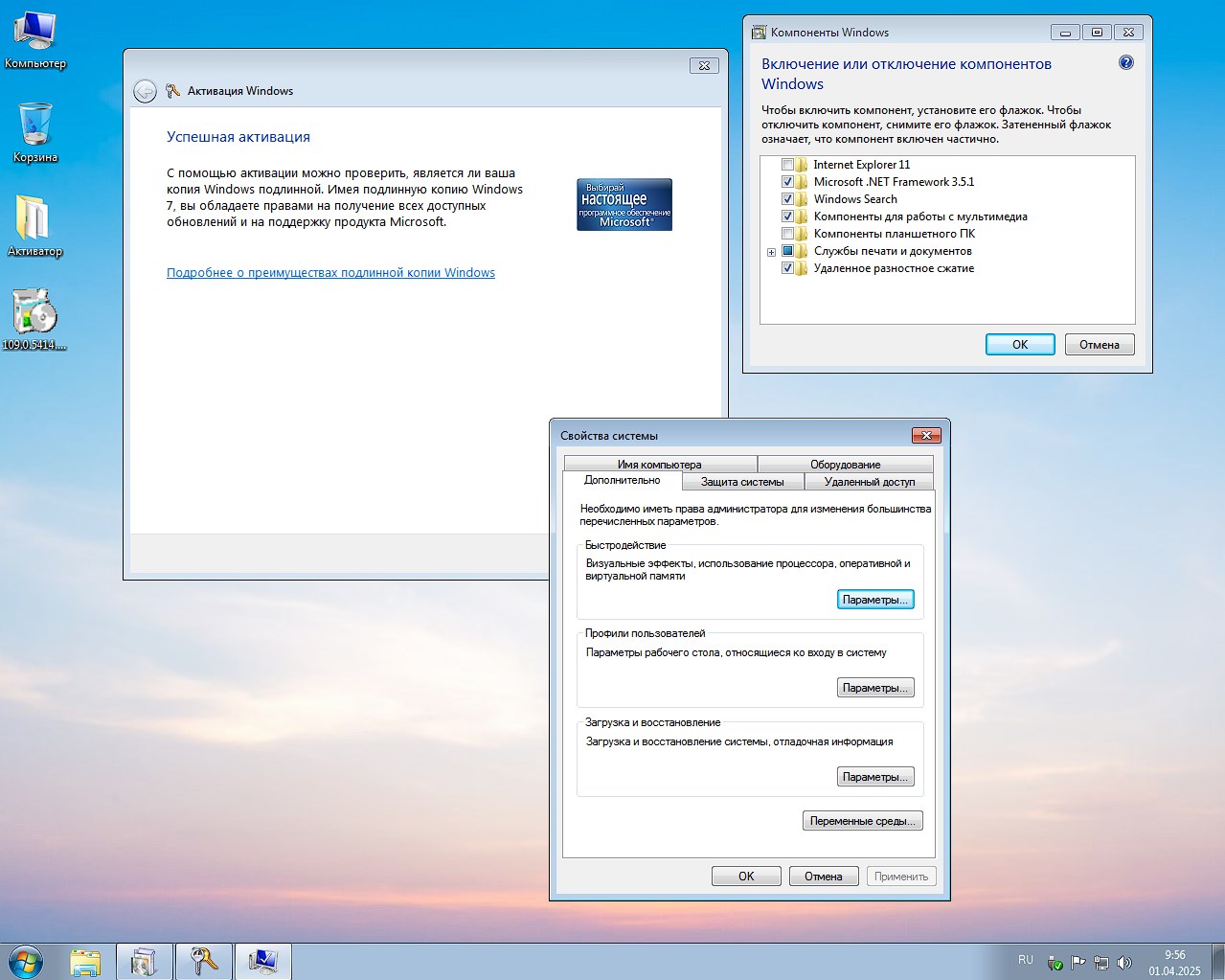This screenshot has height=980, width=1225.
Task: Switch to Оборудование tab
Action: (x=845, y=464)
